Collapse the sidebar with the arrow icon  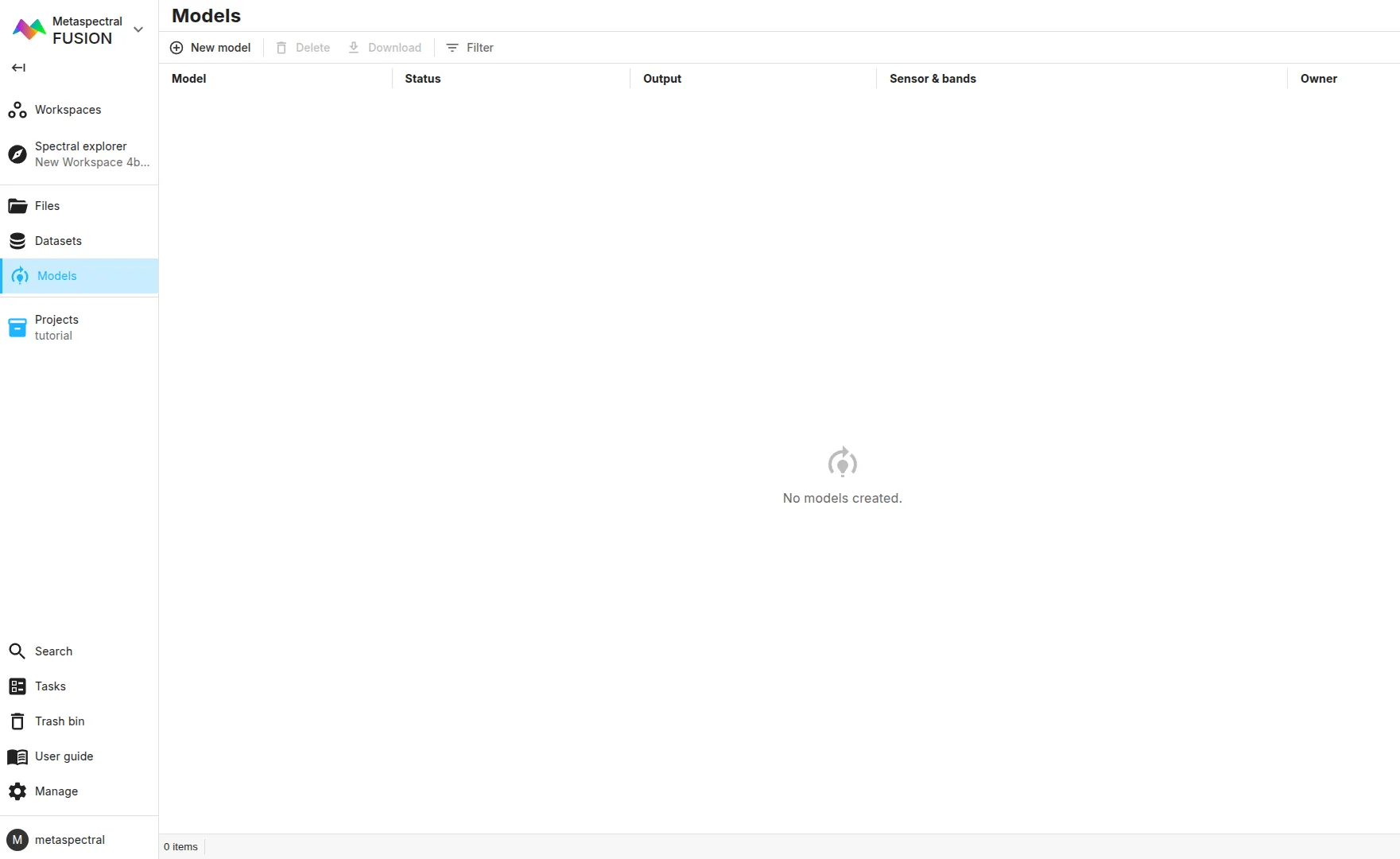coord(18,68)
